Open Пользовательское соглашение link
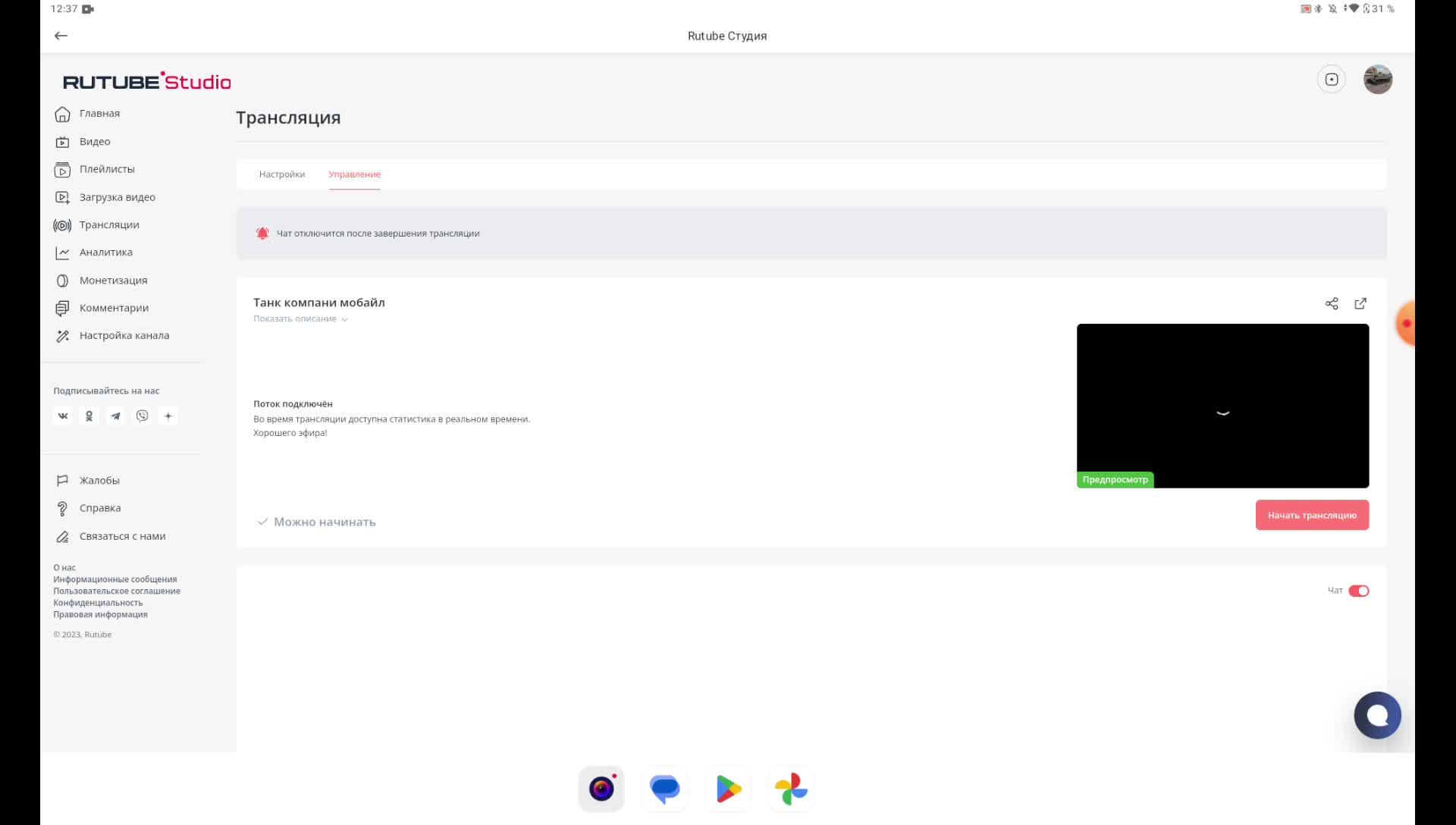1456x825 pixels. coord(117,591)
